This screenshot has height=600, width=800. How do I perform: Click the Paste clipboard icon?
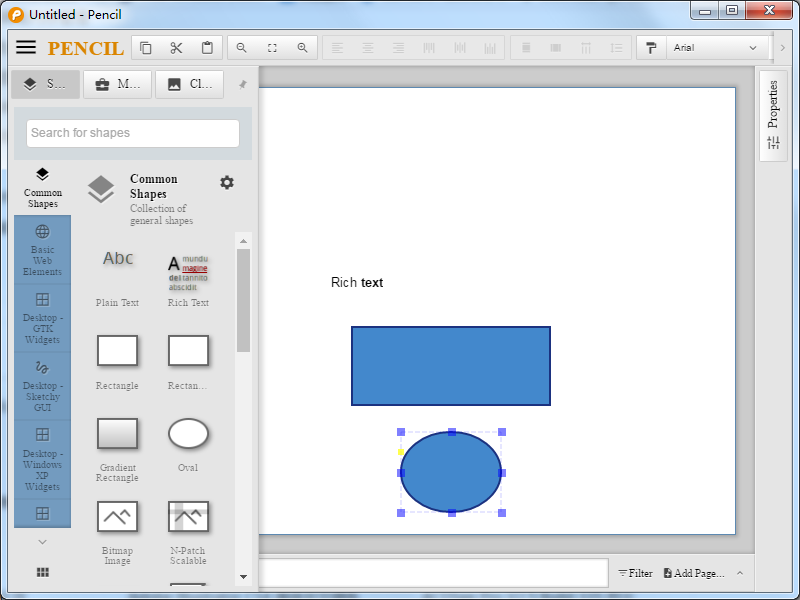coord(207,48)
